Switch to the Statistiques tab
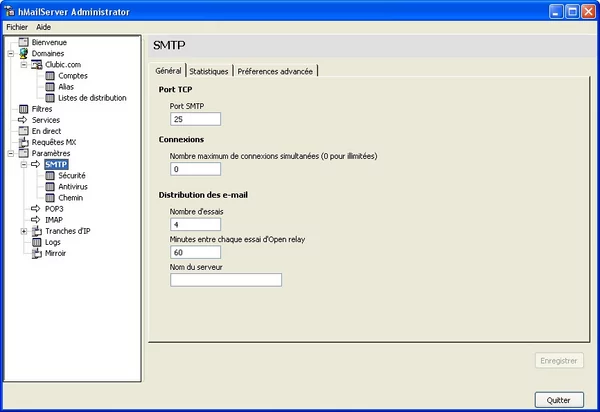600x412 pixels. pyautogui.click(x=209, y=71)
